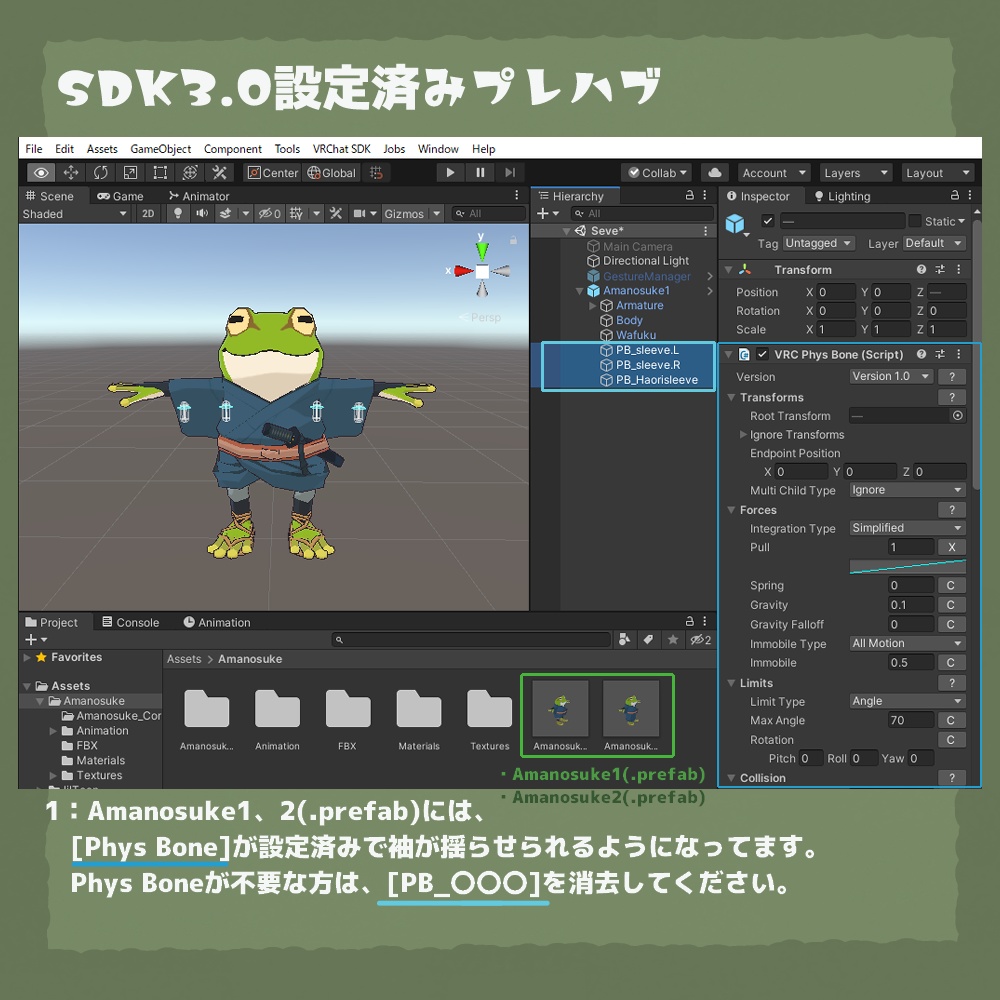1000x1000 pixels.
Task: Open the Integration Type Simplified dropdown
Action: click(906, 527)
